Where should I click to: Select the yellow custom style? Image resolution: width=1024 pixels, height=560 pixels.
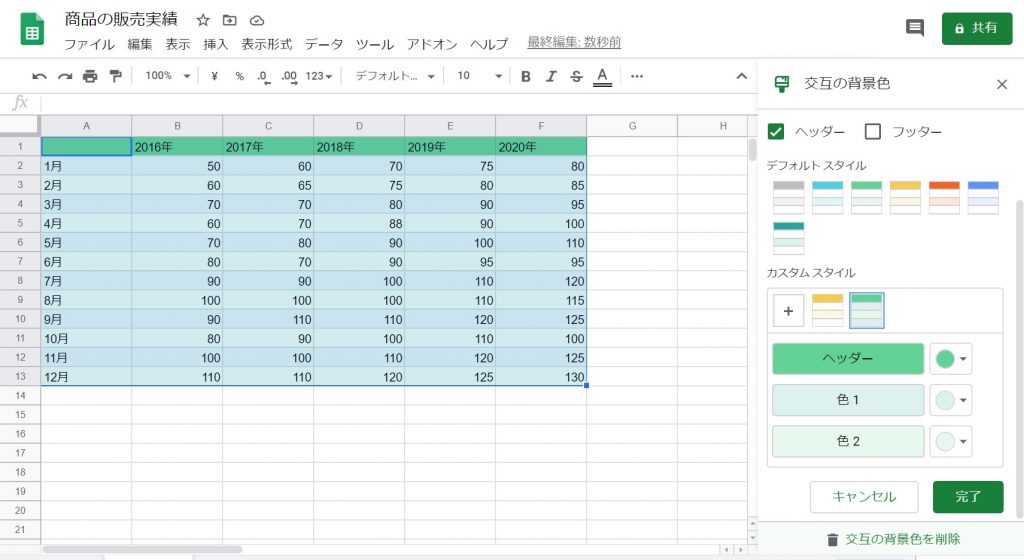pyautogui.click(x=827, y=311)
